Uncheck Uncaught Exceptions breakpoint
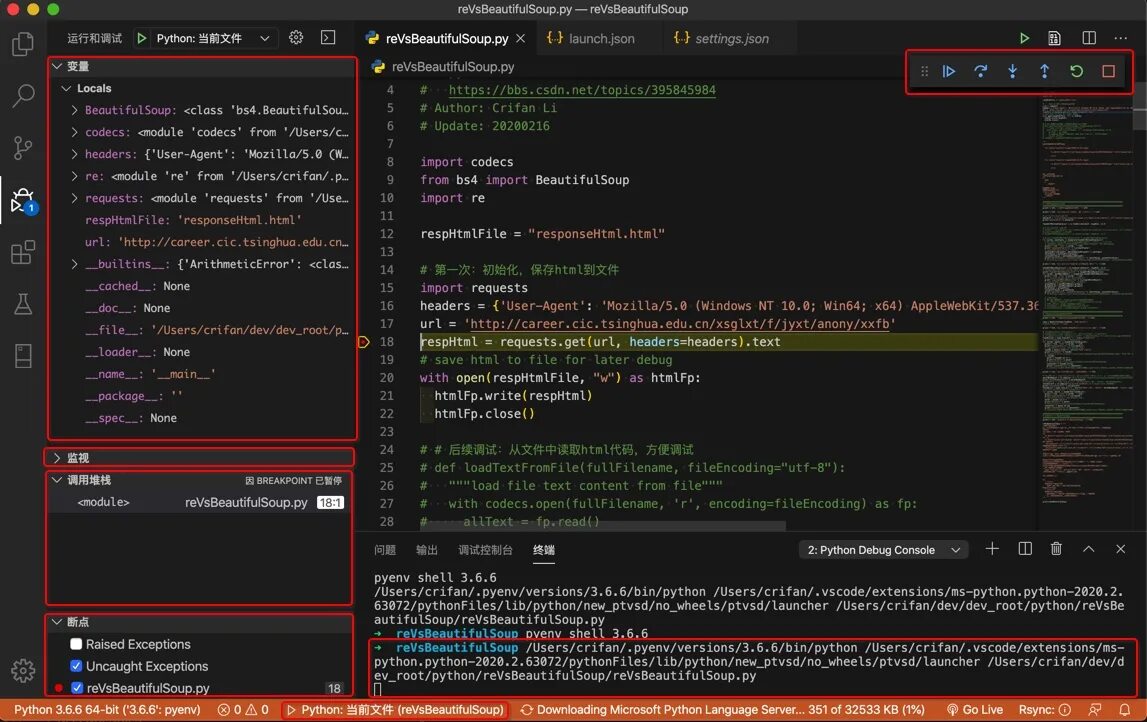1147x722 pixels. (76, 666)
